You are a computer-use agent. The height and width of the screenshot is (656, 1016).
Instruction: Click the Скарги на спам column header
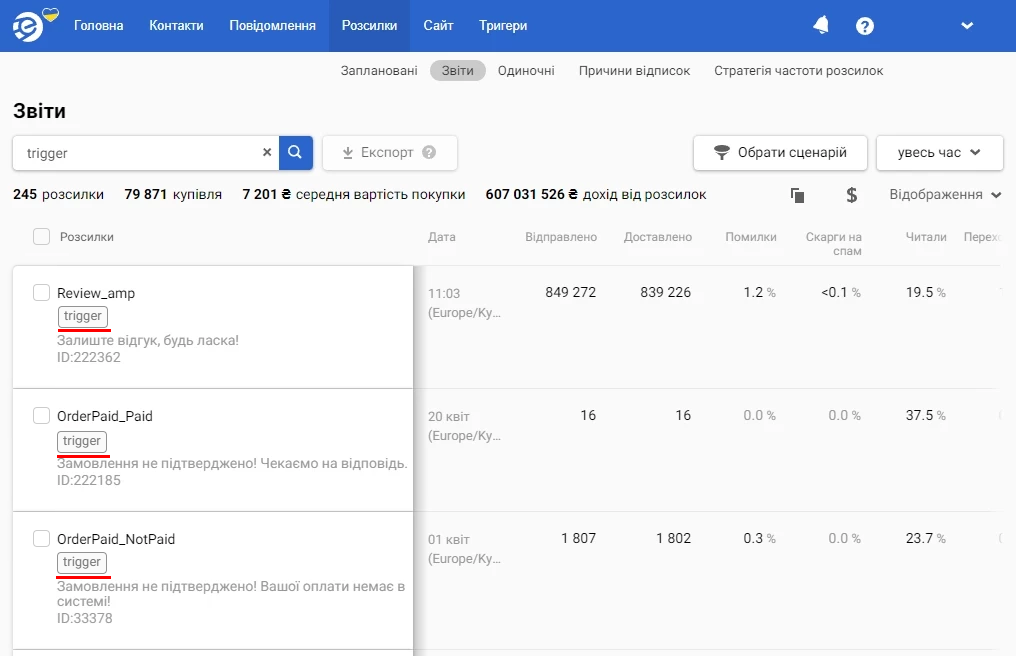(x=833, y=244)
